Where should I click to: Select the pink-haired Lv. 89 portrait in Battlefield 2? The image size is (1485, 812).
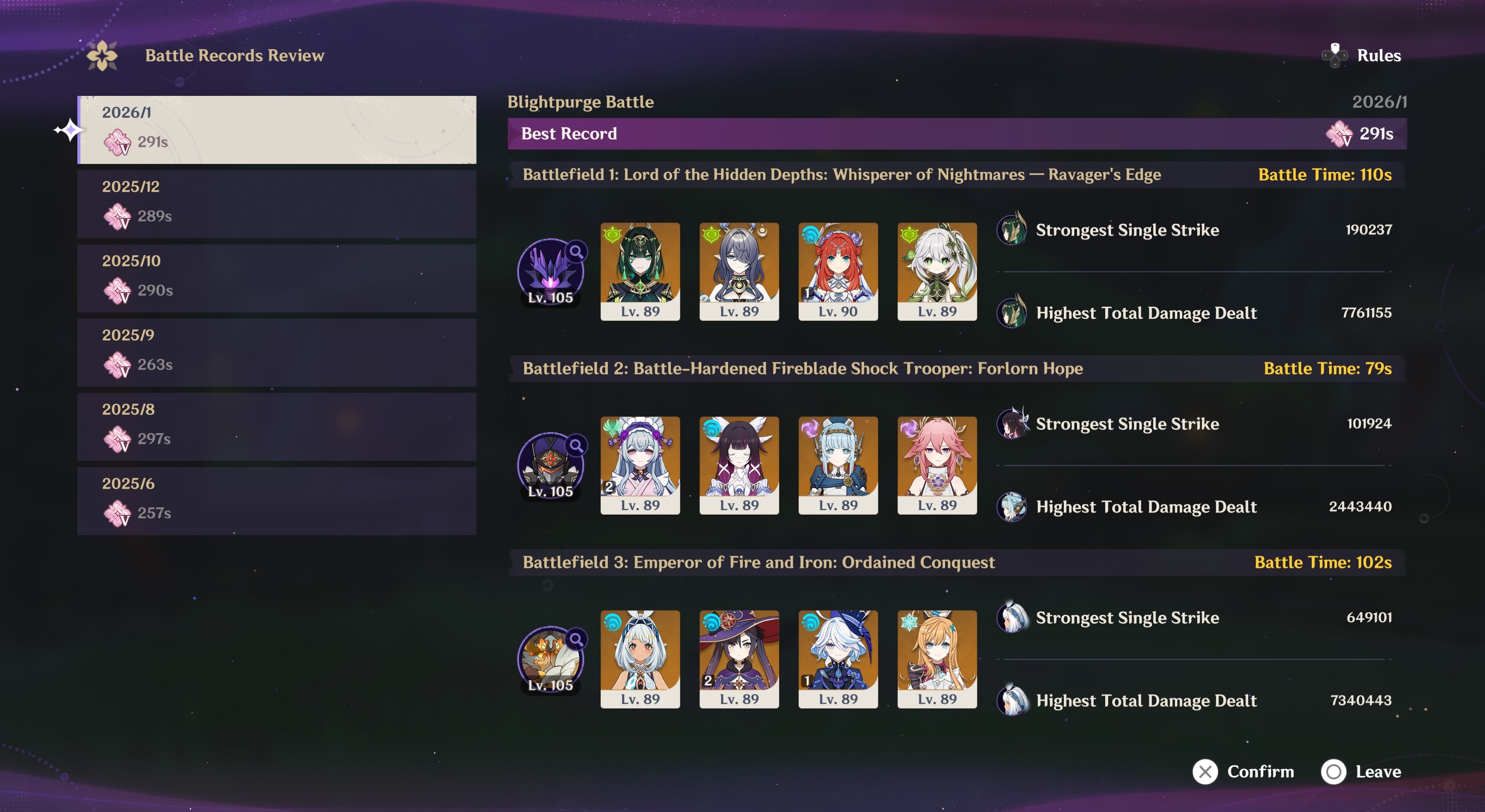[x=937, y=465]
